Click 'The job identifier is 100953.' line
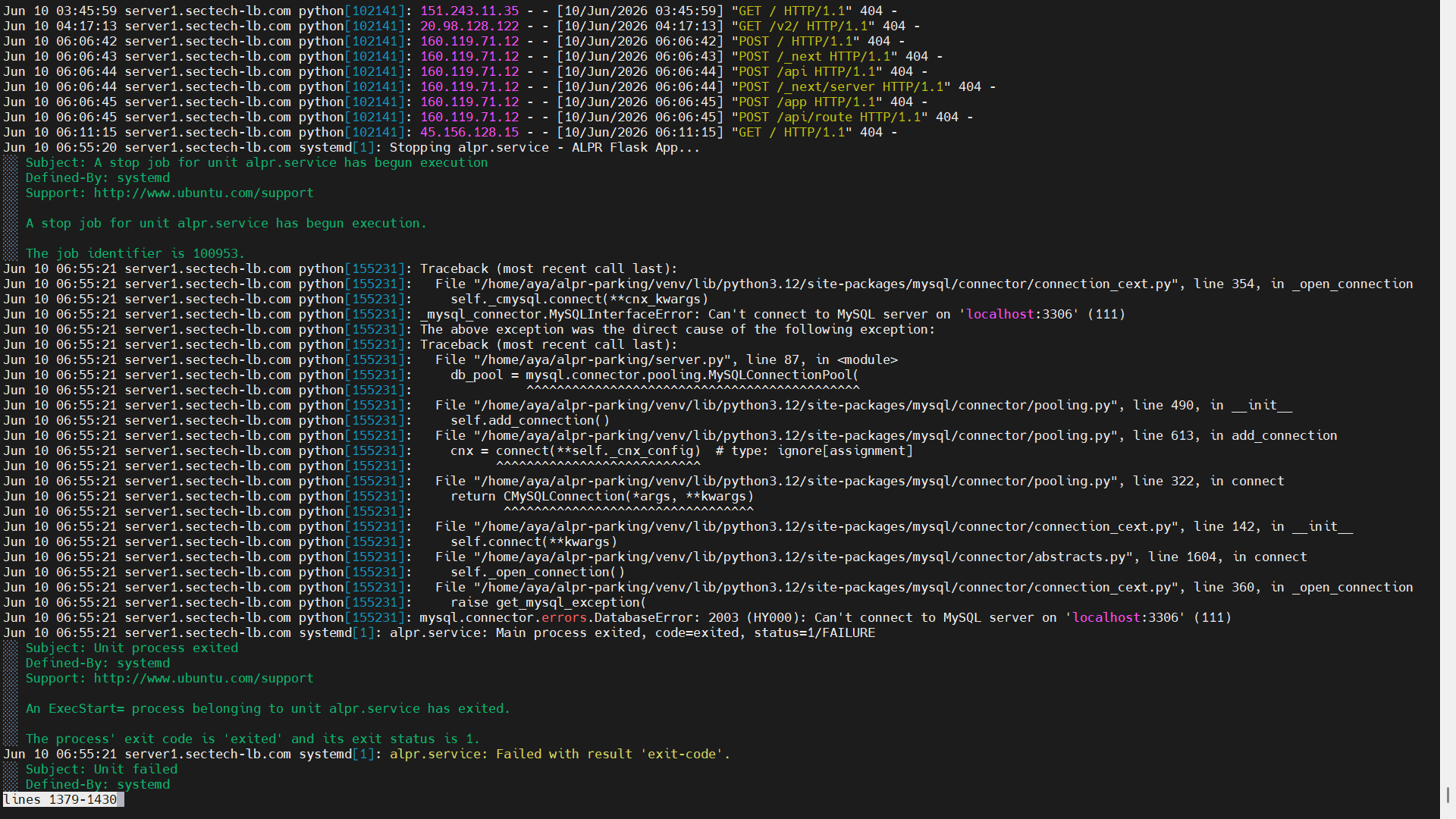The height and width of the screenshot is (819, 1456). [135, 253]
